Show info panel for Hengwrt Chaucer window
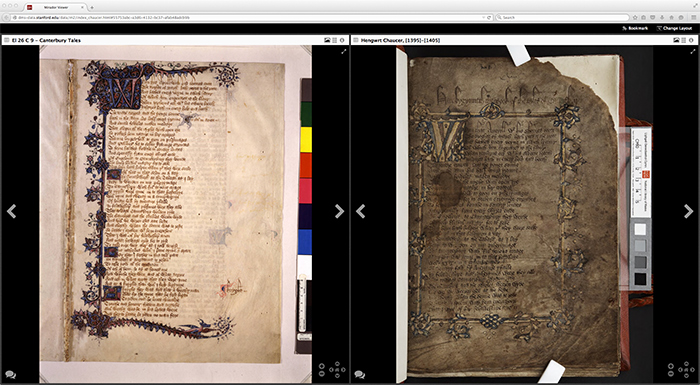 click(691, 40)
